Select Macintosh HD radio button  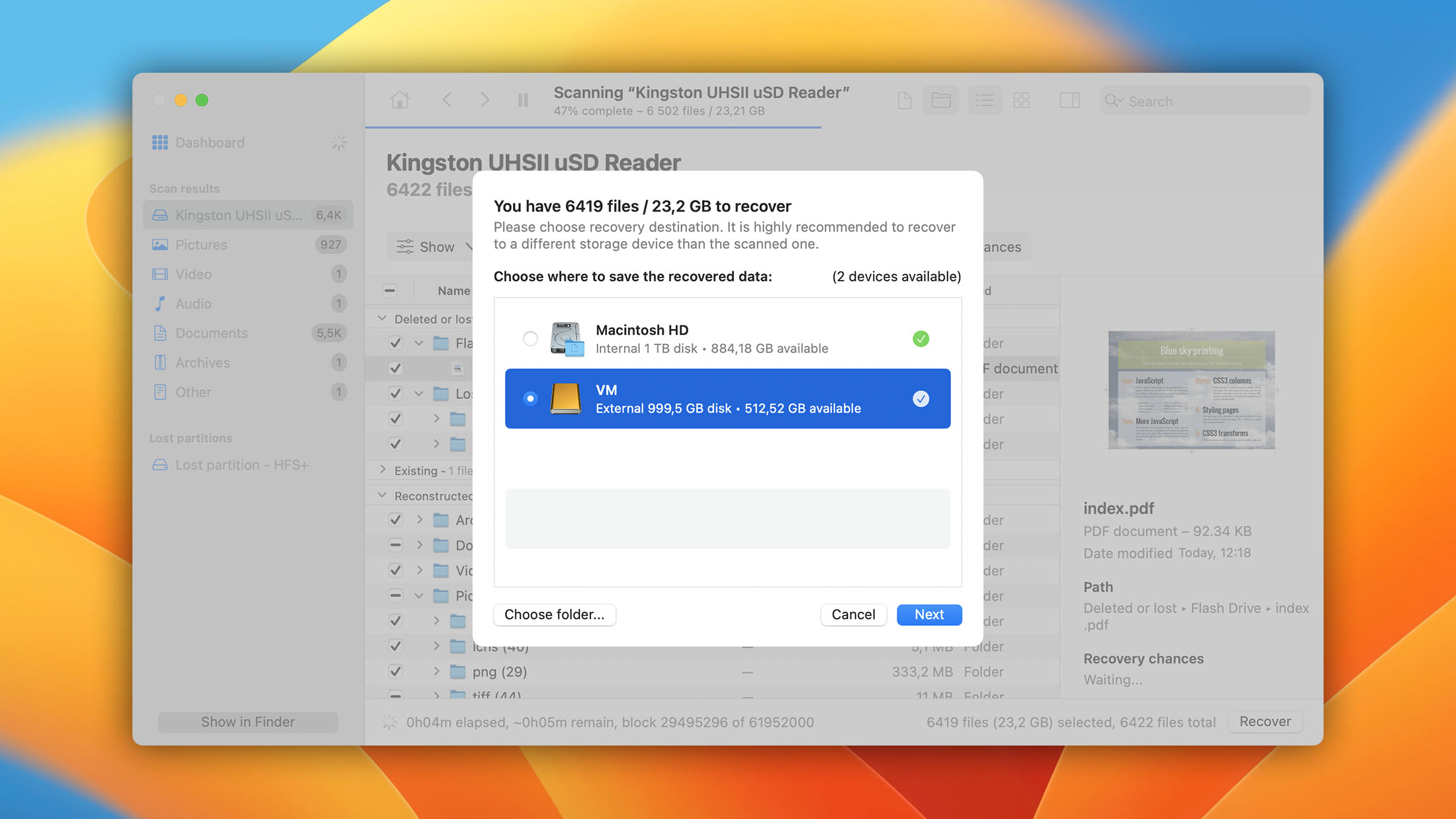pos(530,339)
